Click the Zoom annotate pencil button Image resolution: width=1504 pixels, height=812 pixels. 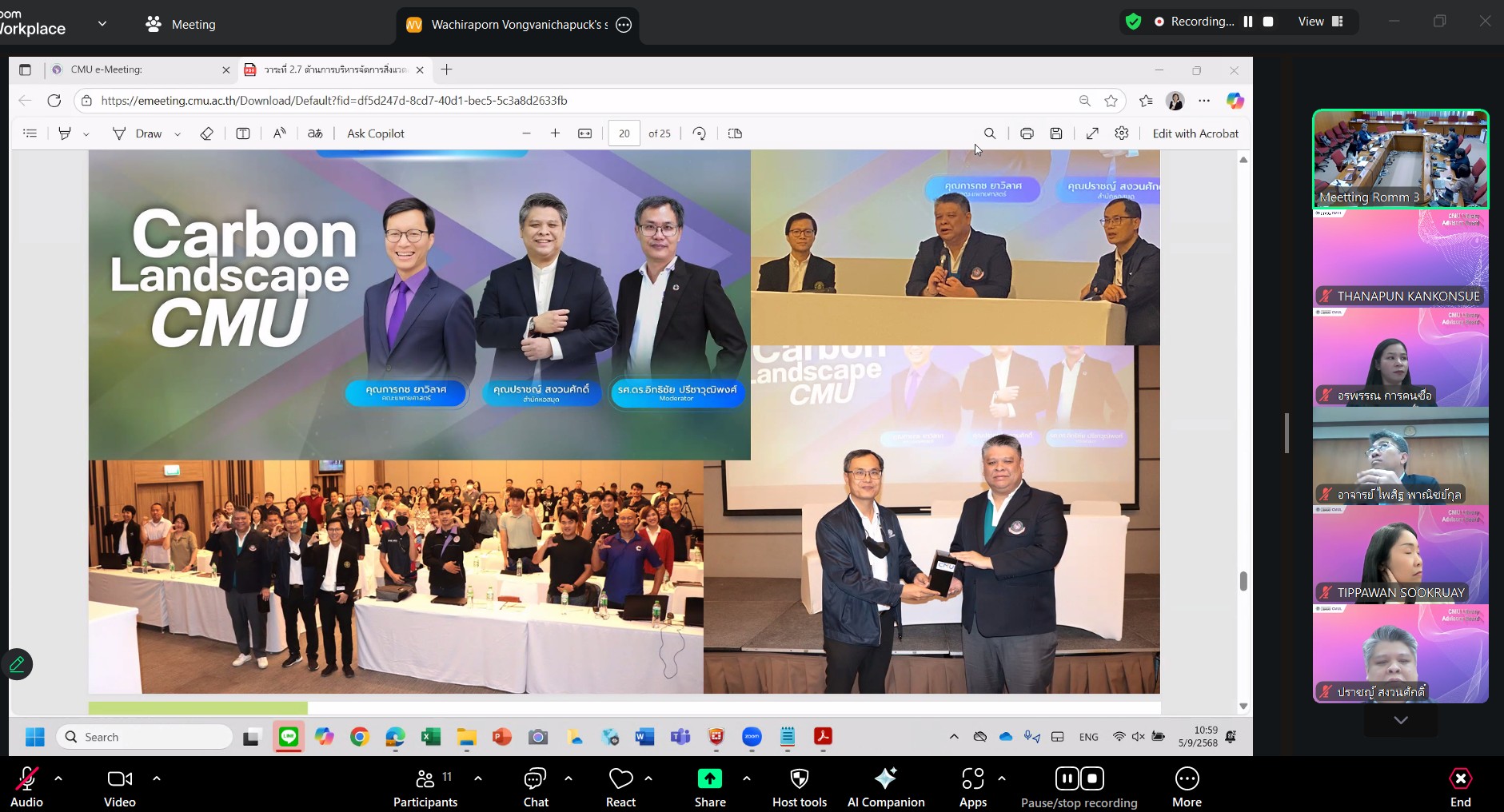tap(17, 664)
